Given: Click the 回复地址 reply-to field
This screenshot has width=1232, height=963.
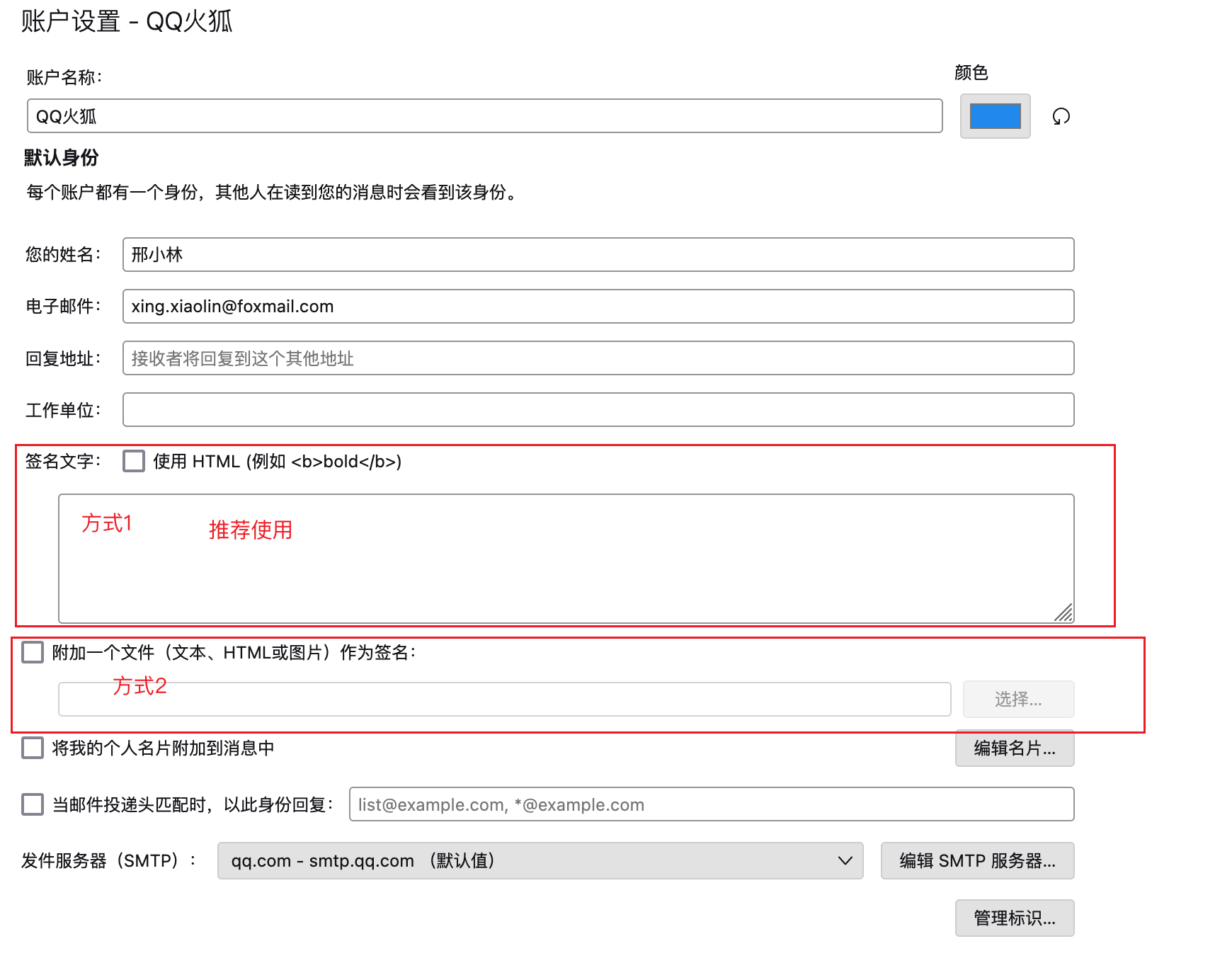Looking at the screenshot, I should pos(597,358).
